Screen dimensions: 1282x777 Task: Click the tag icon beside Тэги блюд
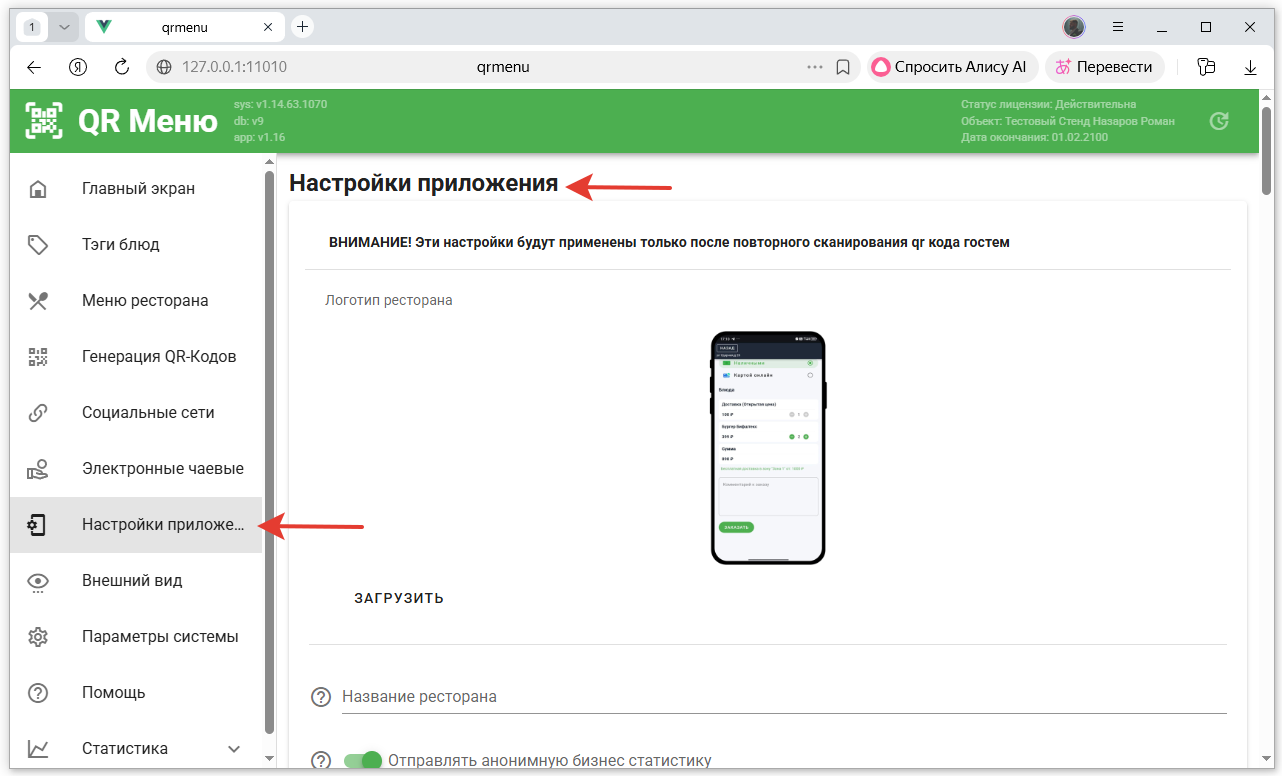pyautogui.click(x=38, y=245)
